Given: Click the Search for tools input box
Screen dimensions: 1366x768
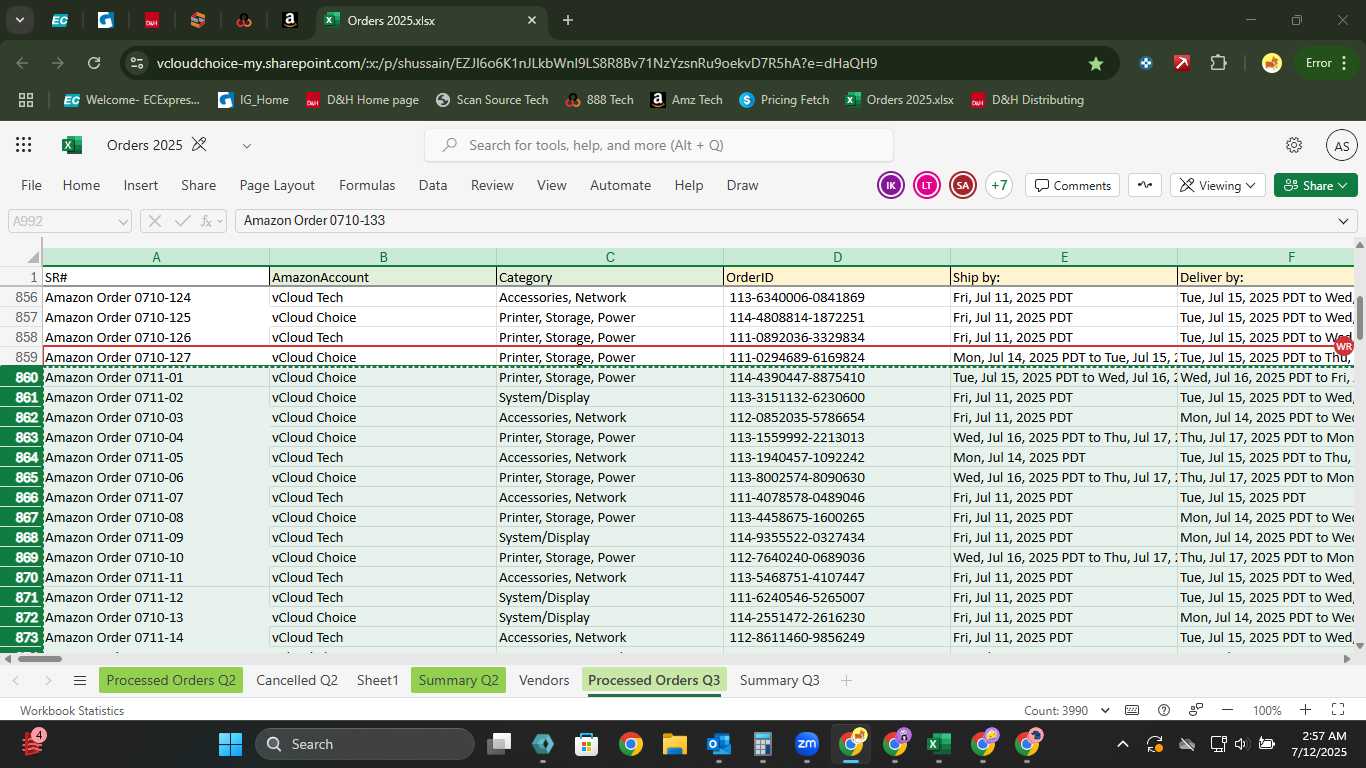Looking at the screenshot, I should 659,145.
